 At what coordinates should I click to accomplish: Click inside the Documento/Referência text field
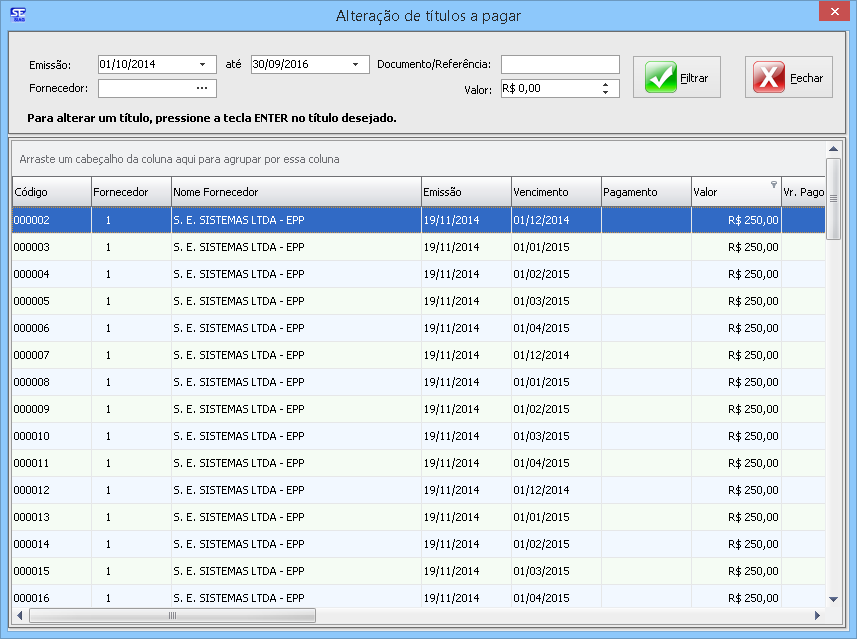[x=560, y=64]
